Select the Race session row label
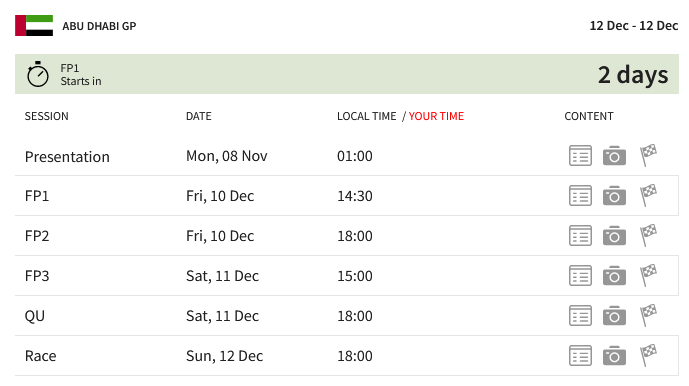 40,356
